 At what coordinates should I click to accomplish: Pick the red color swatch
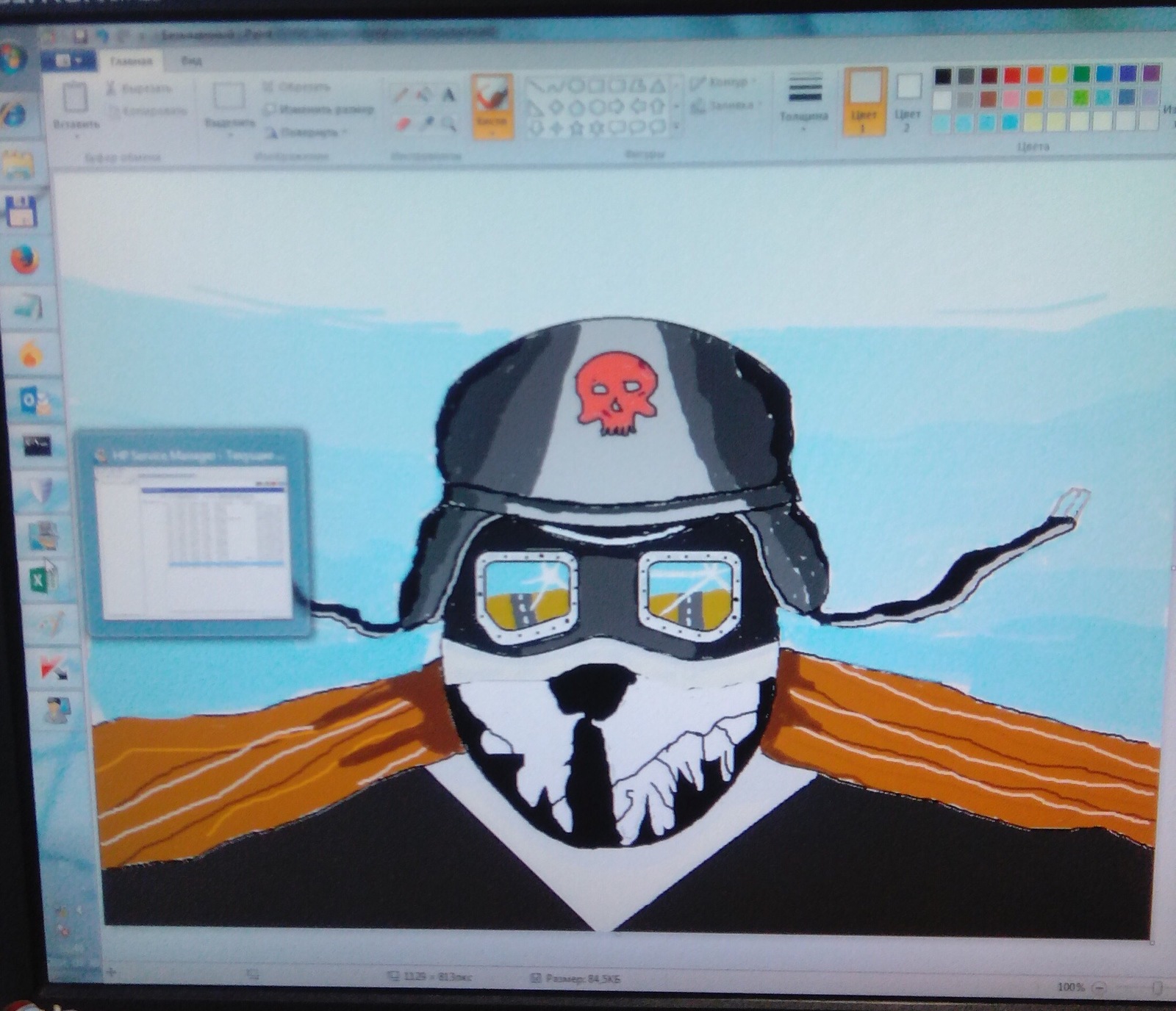[x=1013, y=75]
